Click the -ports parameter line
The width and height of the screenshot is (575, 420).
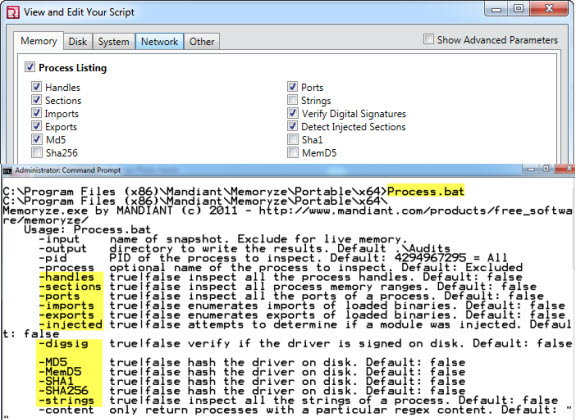pos(292,296)
